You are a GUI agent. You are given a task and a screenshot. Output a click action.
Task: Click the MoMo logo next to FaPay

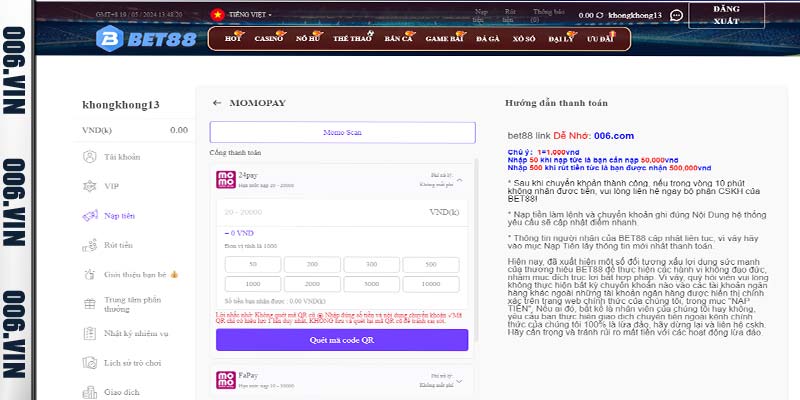pyautogui.click(x=226, y=380)
